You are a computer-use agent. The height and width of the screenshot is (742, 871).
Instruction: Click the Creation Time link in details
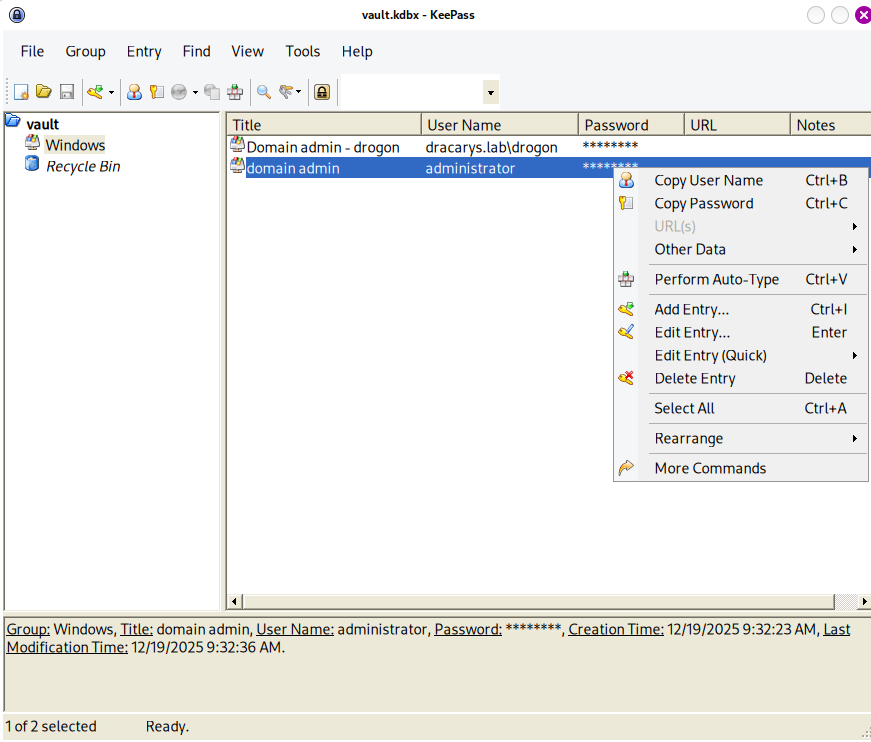pos(615,629)
